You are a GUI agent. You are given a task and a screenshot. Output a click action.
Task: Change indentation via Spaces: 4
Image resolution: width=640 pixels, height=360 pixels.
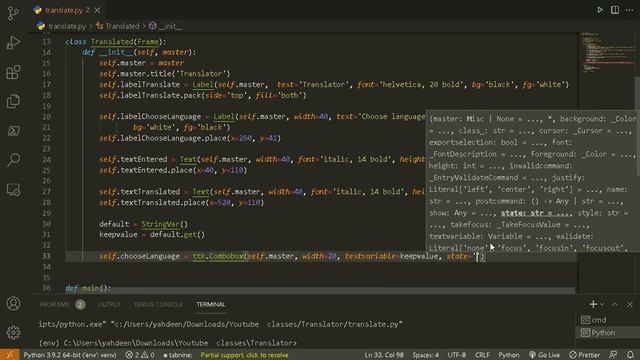[425, 355]
